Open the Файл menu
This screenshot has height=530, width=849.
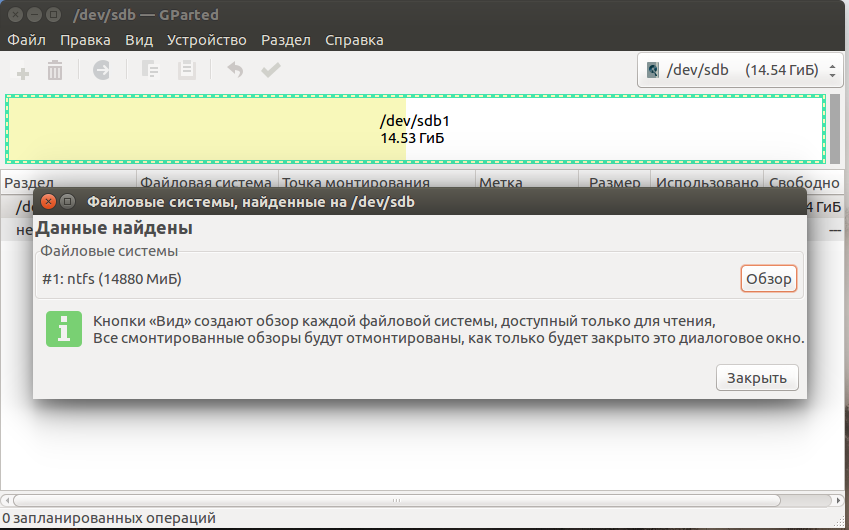tap(27, 40)
